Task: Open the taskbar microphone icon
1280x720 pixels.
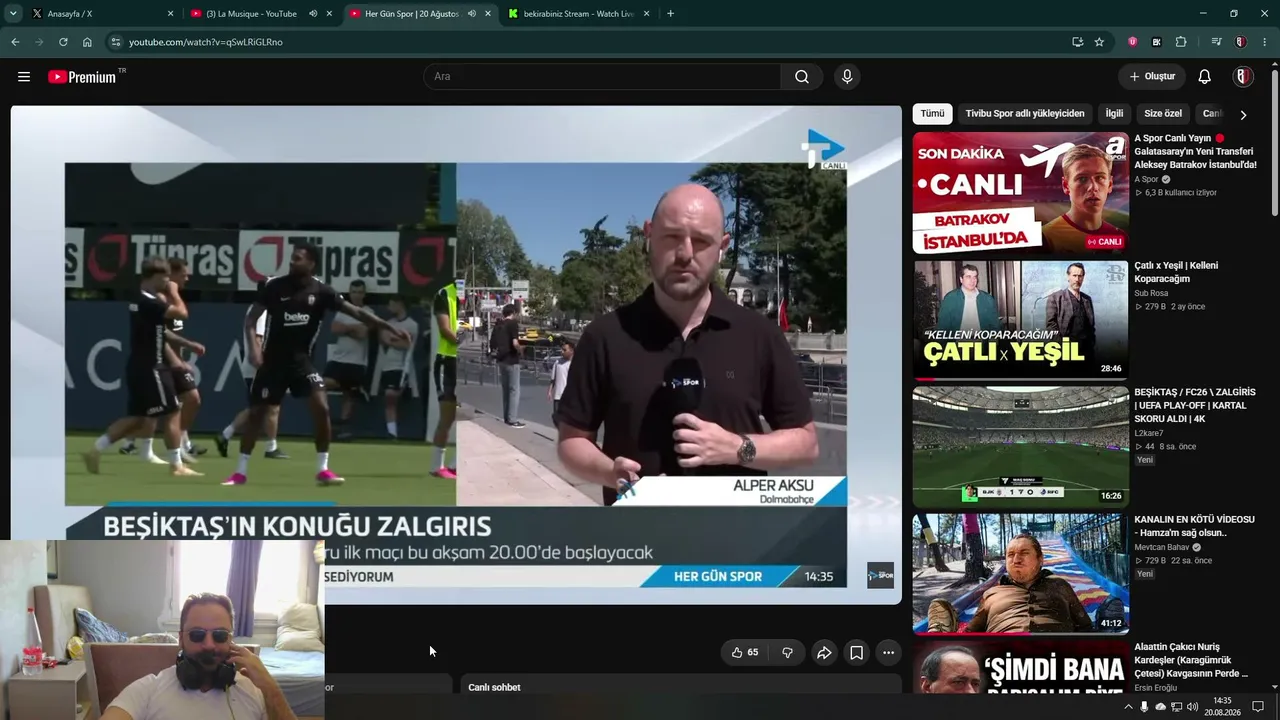Action: [1144, 707]
